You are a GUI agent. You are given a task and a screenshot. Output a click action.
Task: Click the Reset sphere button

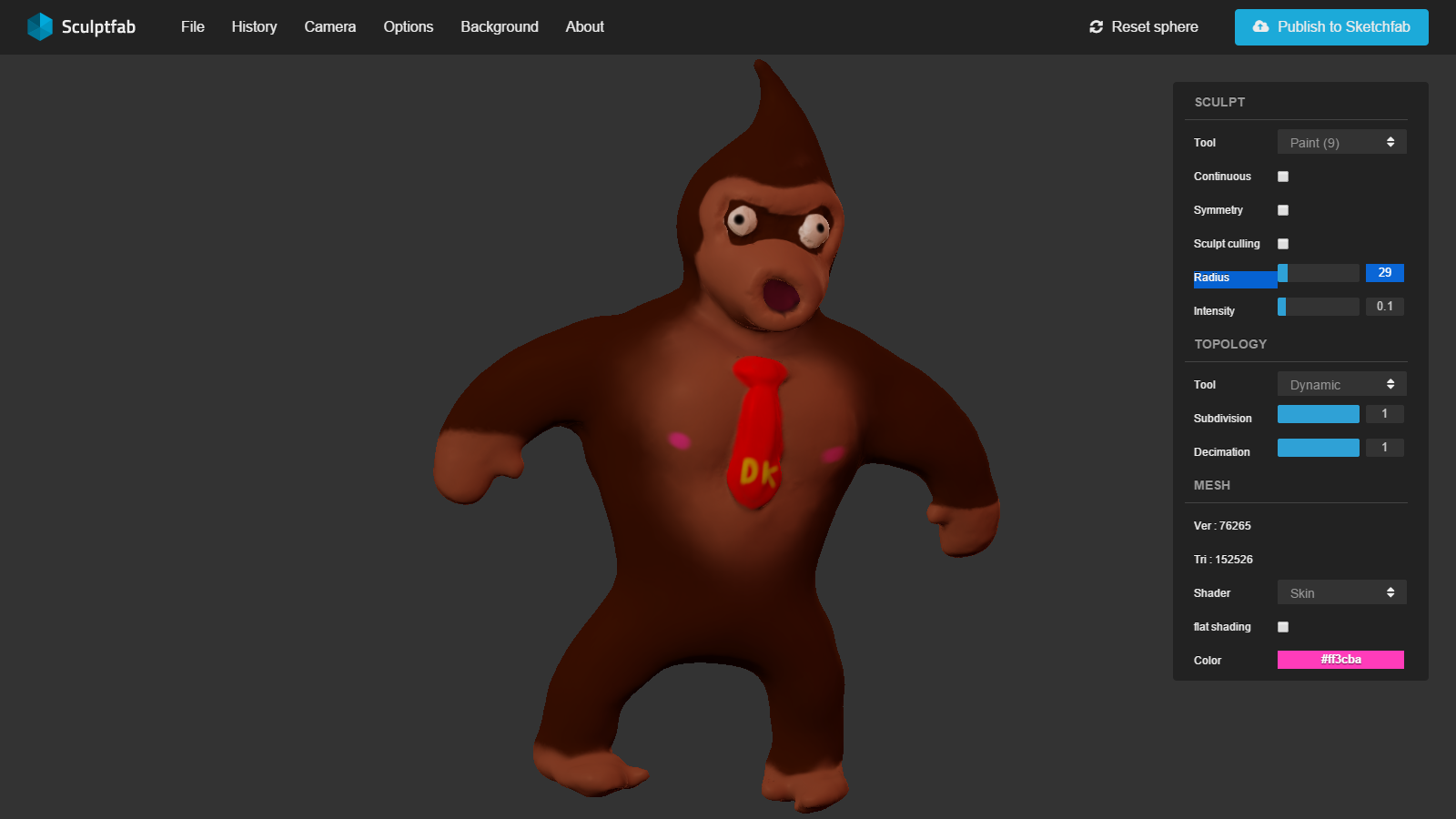click(x=1144, y=27)
